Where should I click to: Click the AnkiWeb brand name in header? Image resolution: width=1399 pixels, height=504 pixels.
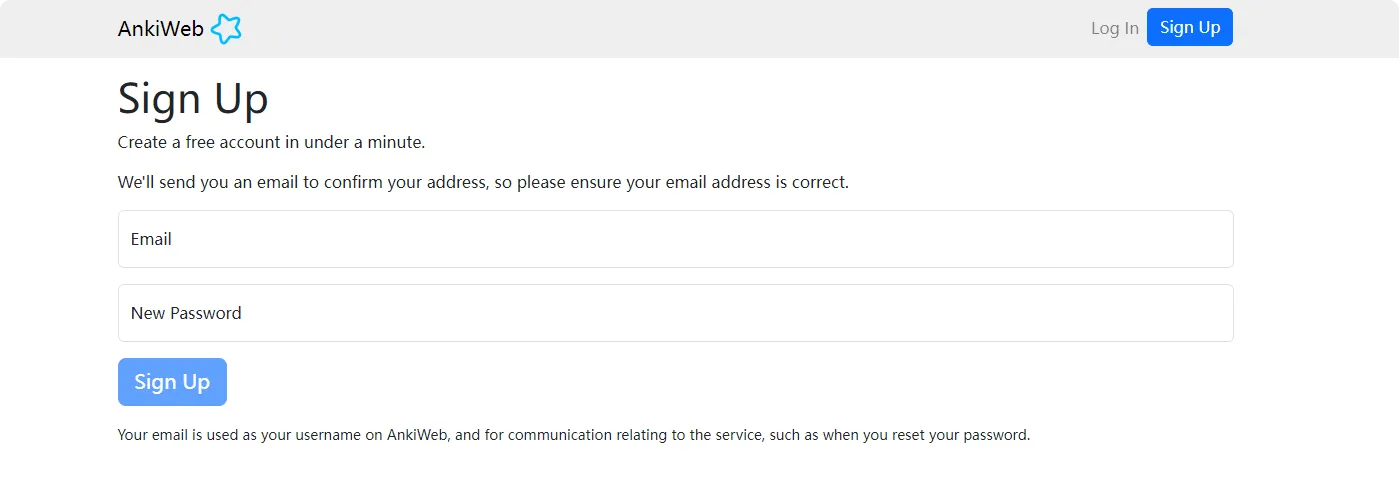pos(160,29)
